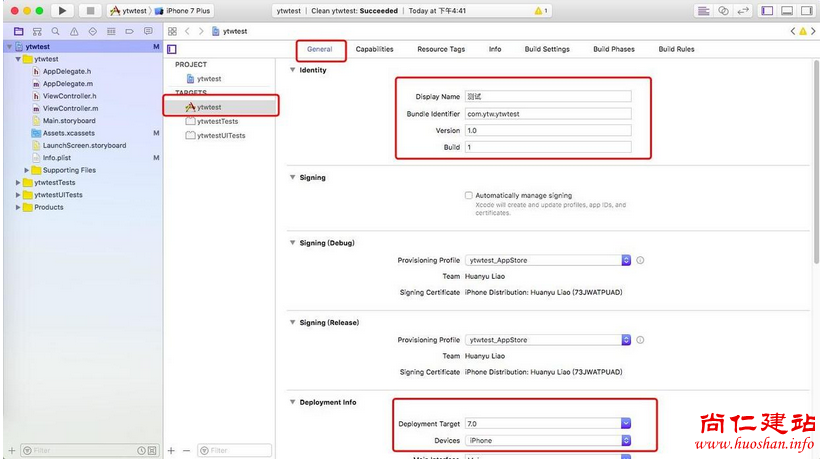Click the Run (play) button
Viewport: 820px width, 463px height.
click(x=62, y=10)
